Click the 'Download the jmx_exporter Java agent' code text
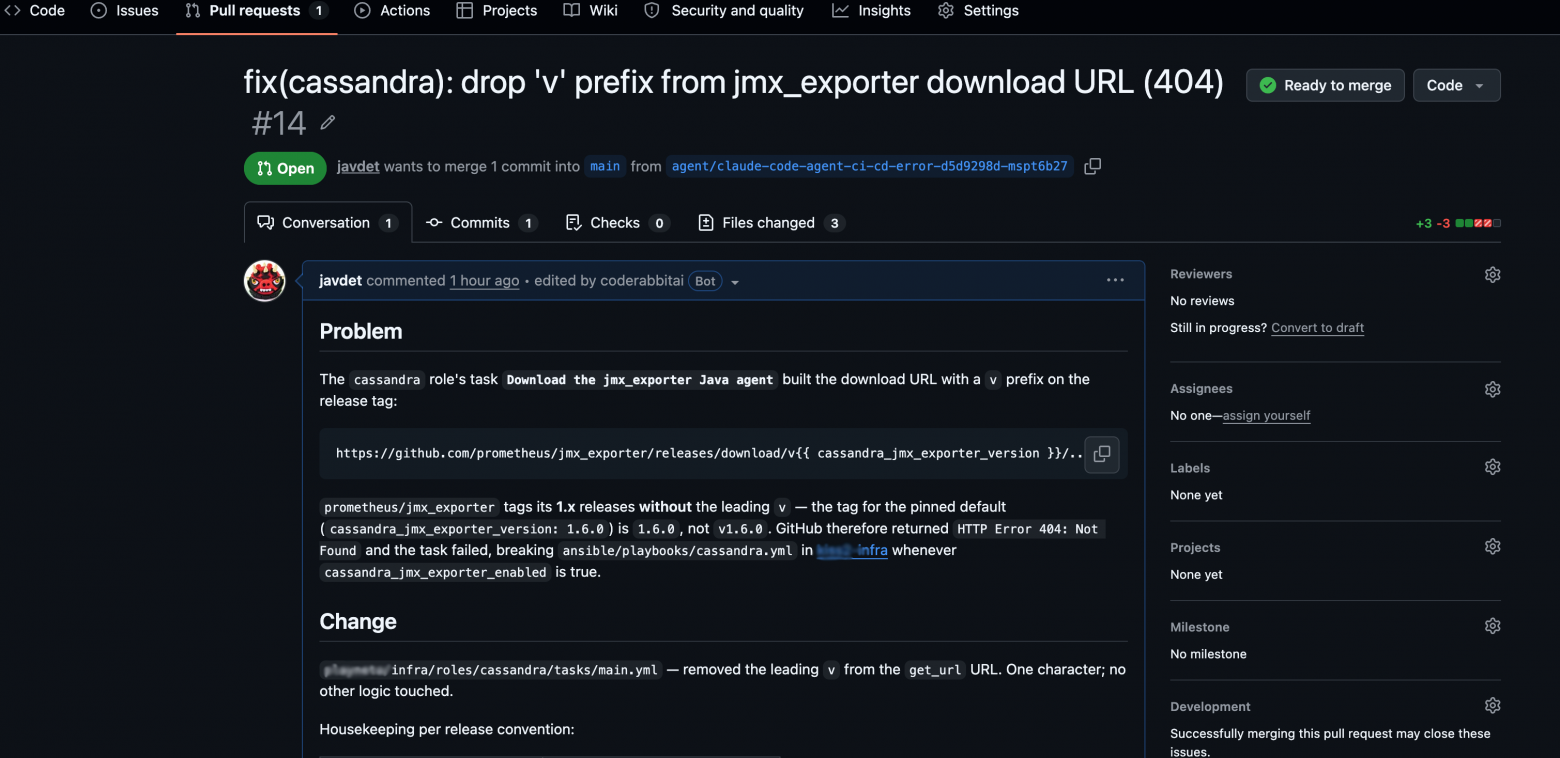This screenshot has width=1560, height=758. (640, 380)
